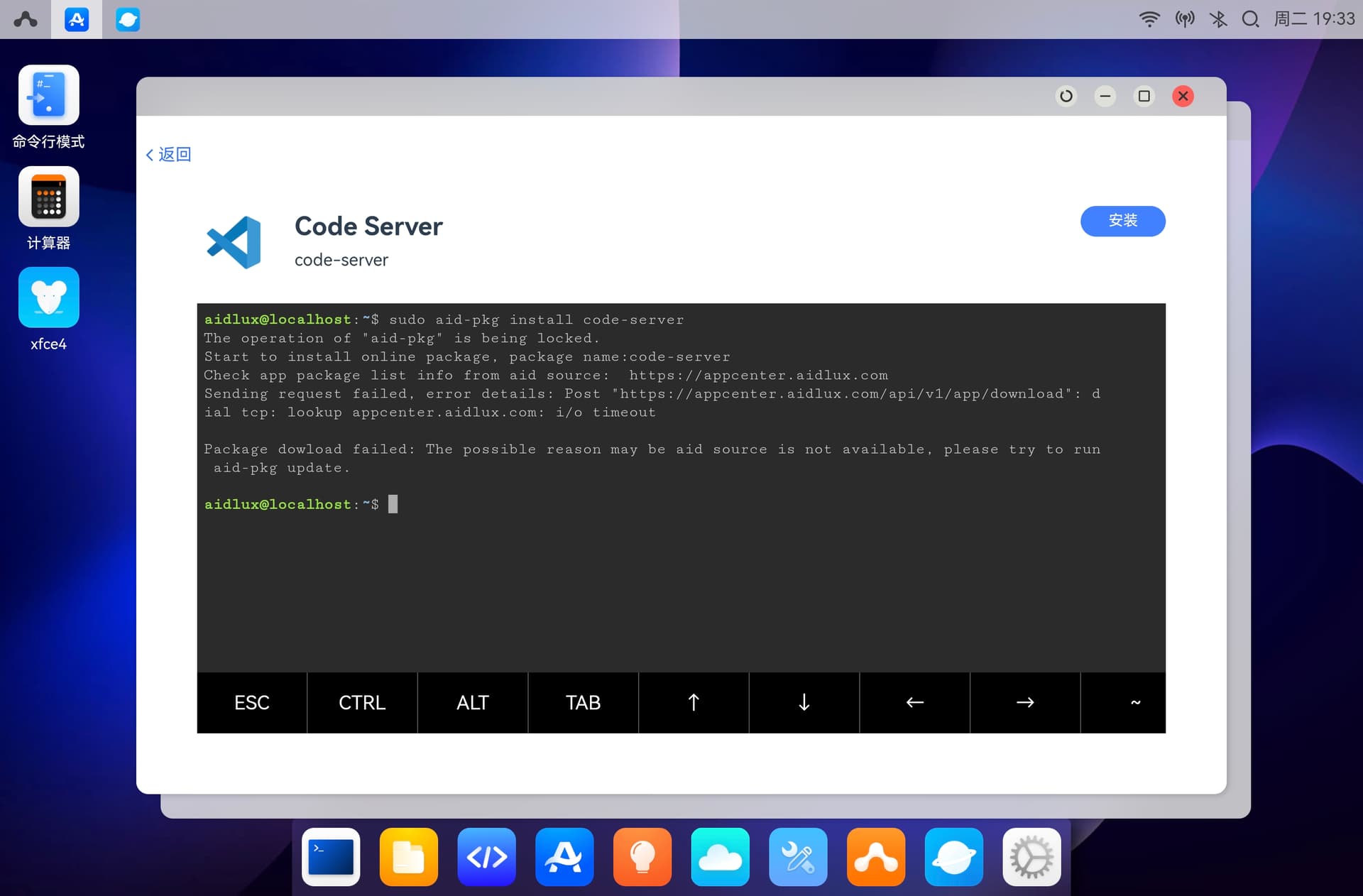Viewport: 1363px width, 896px height.
Task: Open the yellow files app in dock
Action: click(x=408, y=857)
